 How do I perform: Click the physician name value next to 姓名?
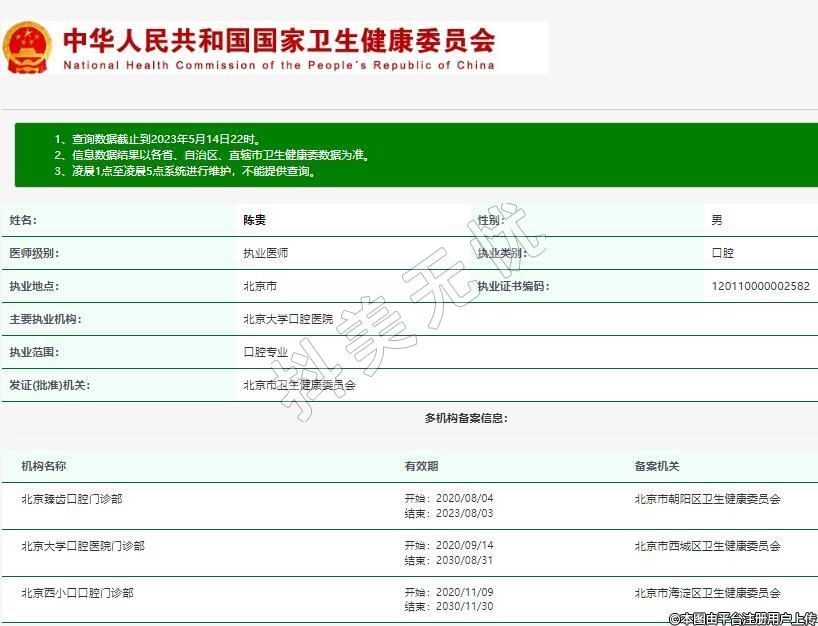click(x=255, y=220)
